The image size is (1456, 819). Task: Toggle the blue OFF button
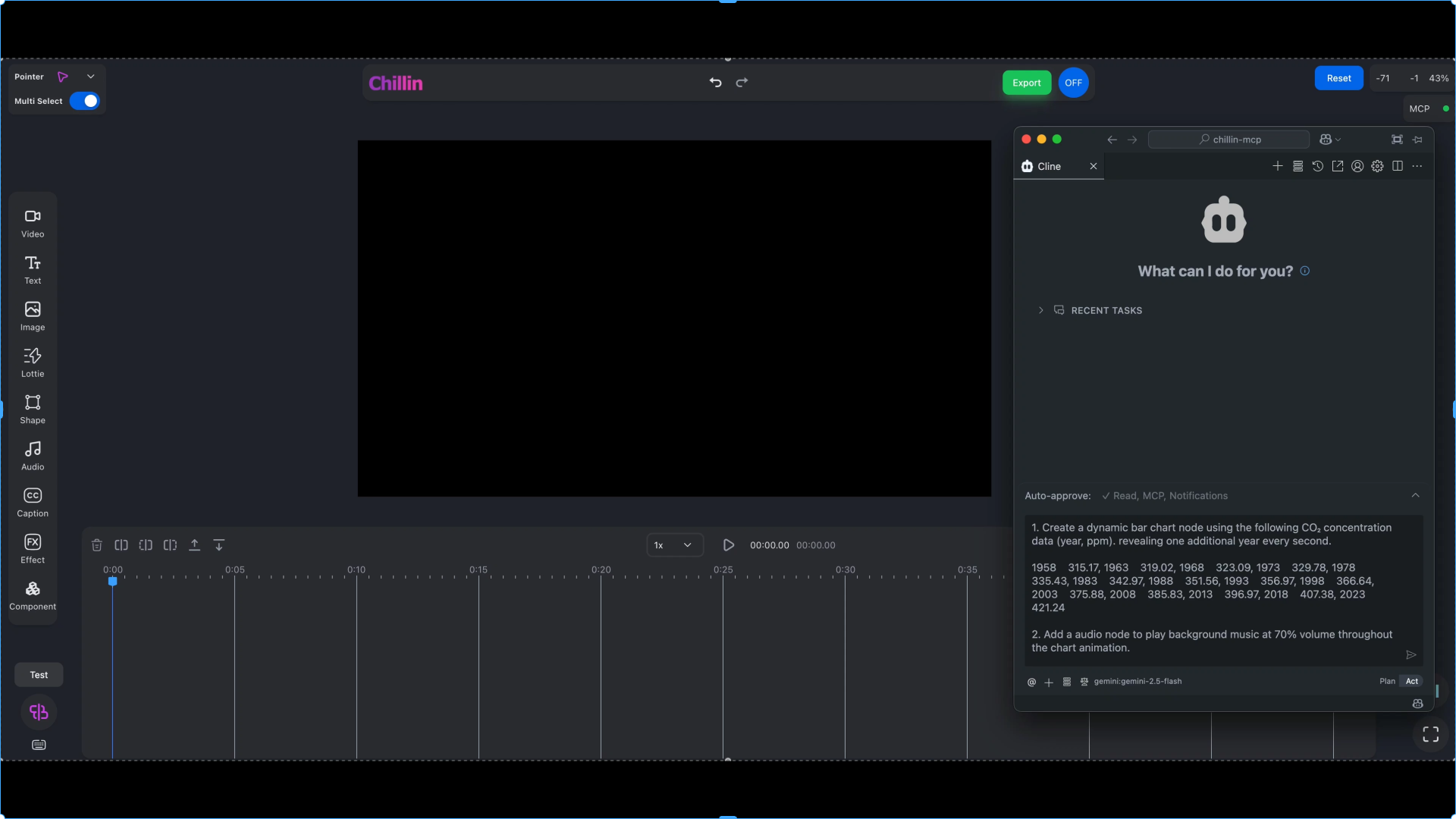point(1073,83)
